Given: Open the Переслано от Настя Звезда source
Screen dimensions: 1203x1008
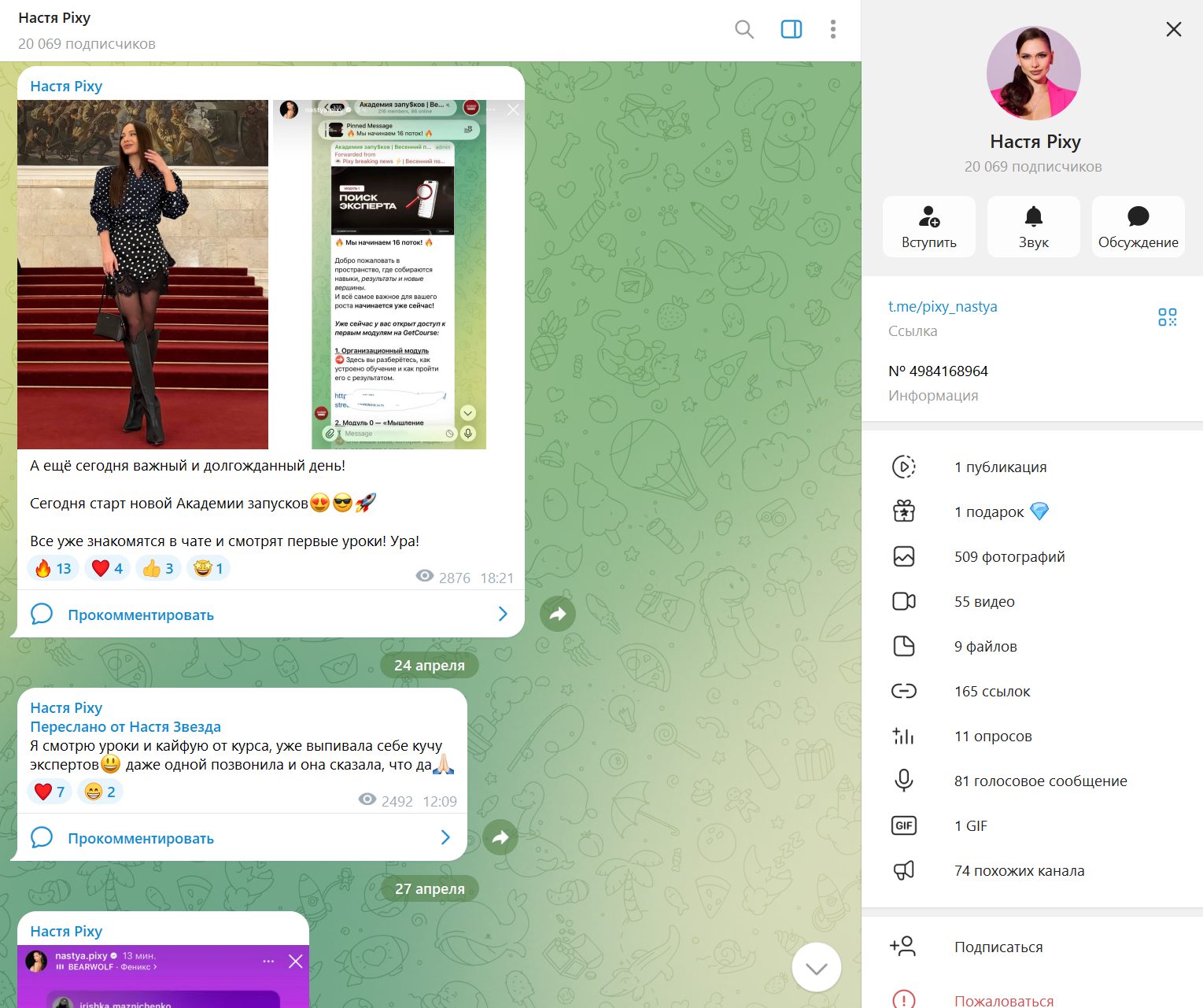Looking at the screenshot, I should [x=125, y=726].
